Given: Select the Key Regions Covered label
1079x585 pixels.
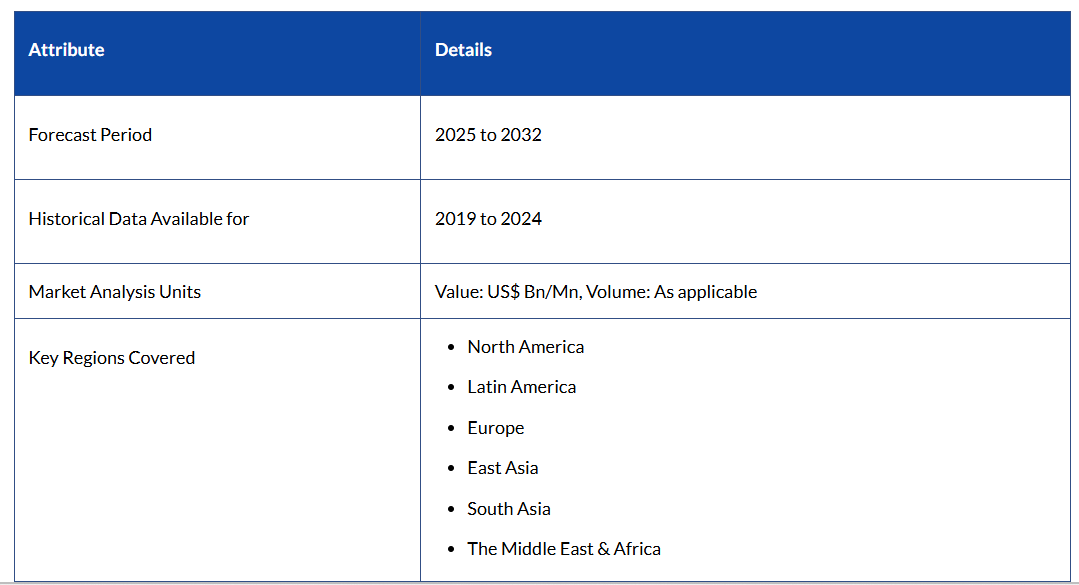Looking at the screenshot, I should coord(111,358).
